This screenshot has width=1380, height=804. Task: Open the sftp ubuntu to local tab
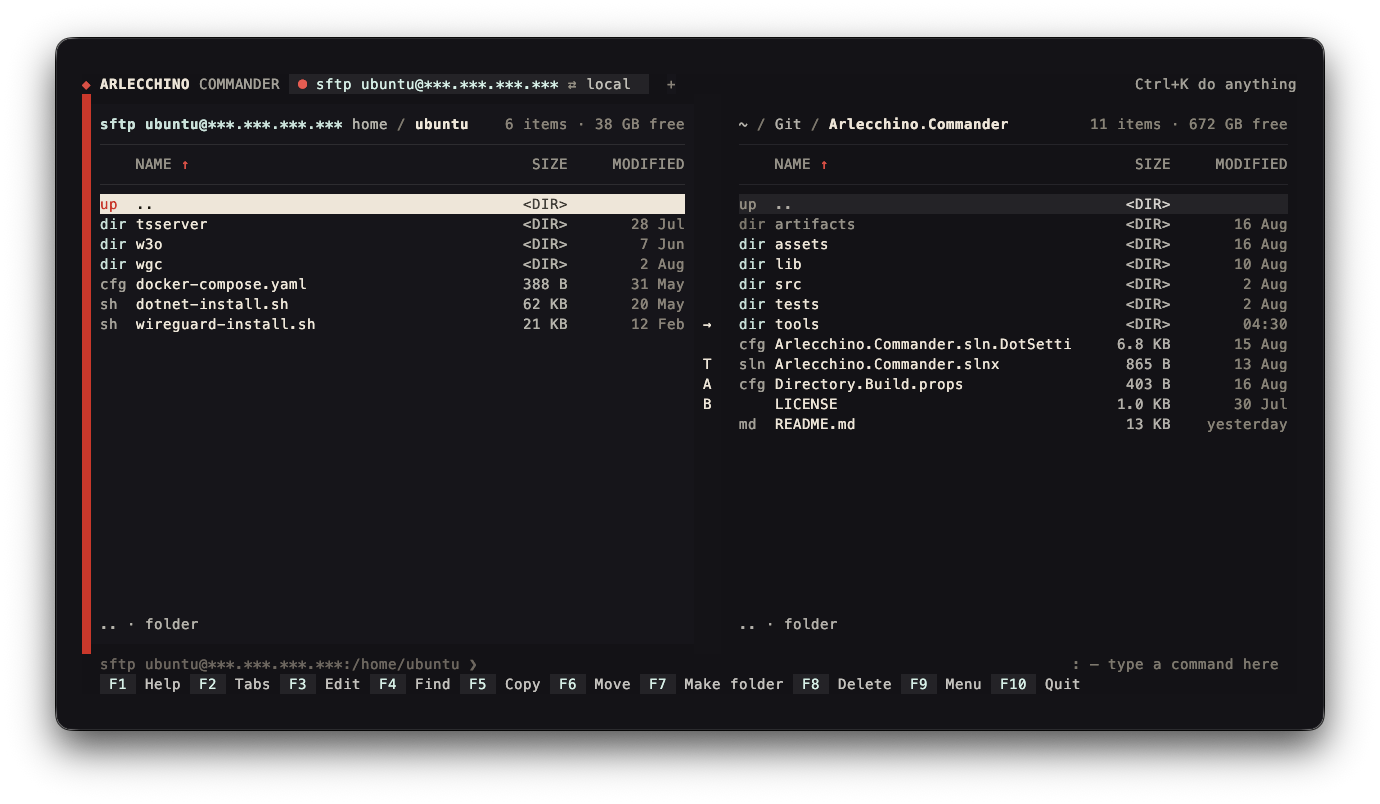click(x=469, y=85)
